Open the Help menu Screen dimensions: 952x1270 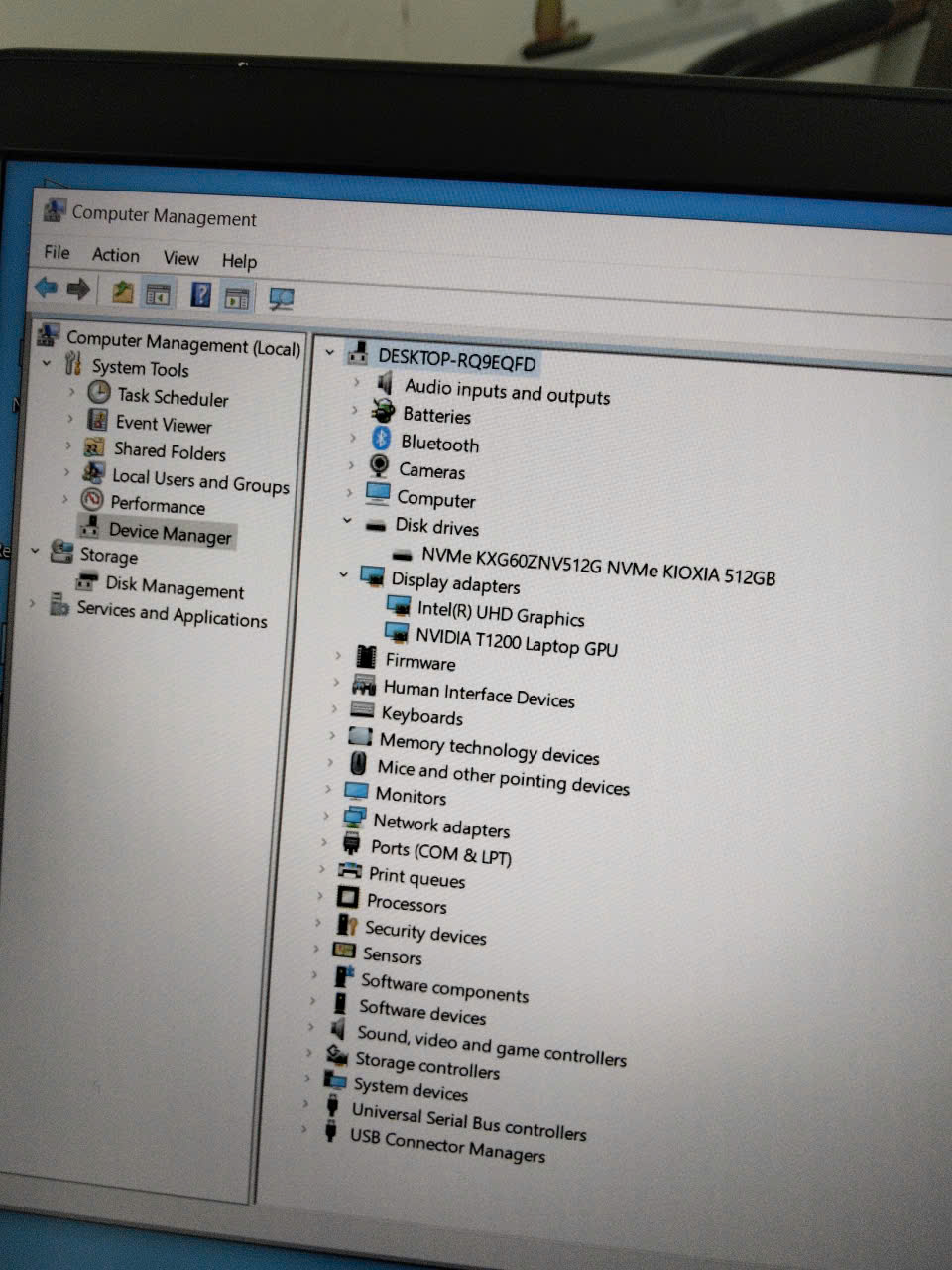pos(239,261)
